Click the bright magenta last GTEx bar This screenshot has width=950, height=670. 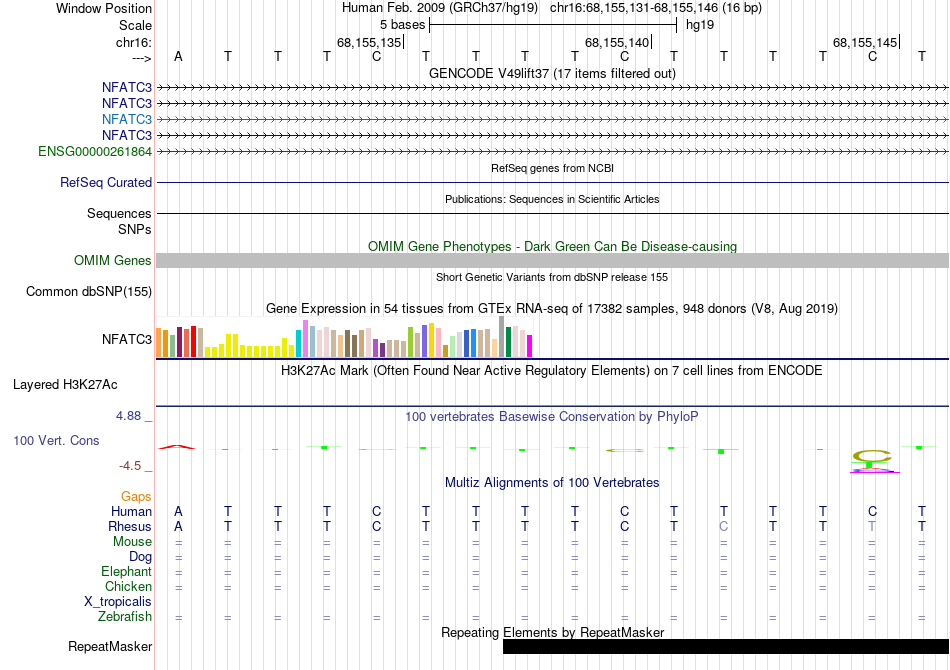[x=529, y=346]
